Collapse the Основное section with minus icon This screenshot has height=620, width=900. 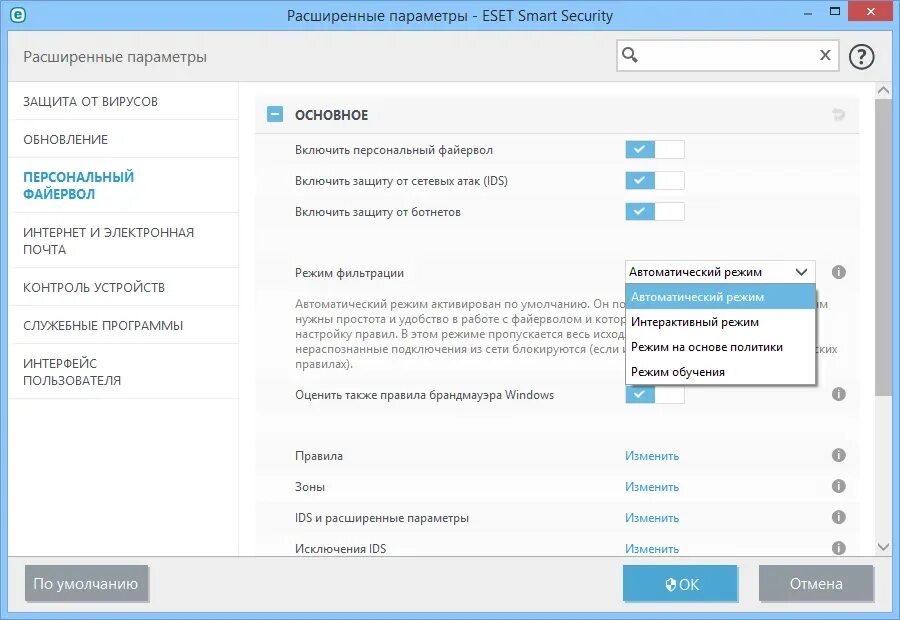point(275,114)
